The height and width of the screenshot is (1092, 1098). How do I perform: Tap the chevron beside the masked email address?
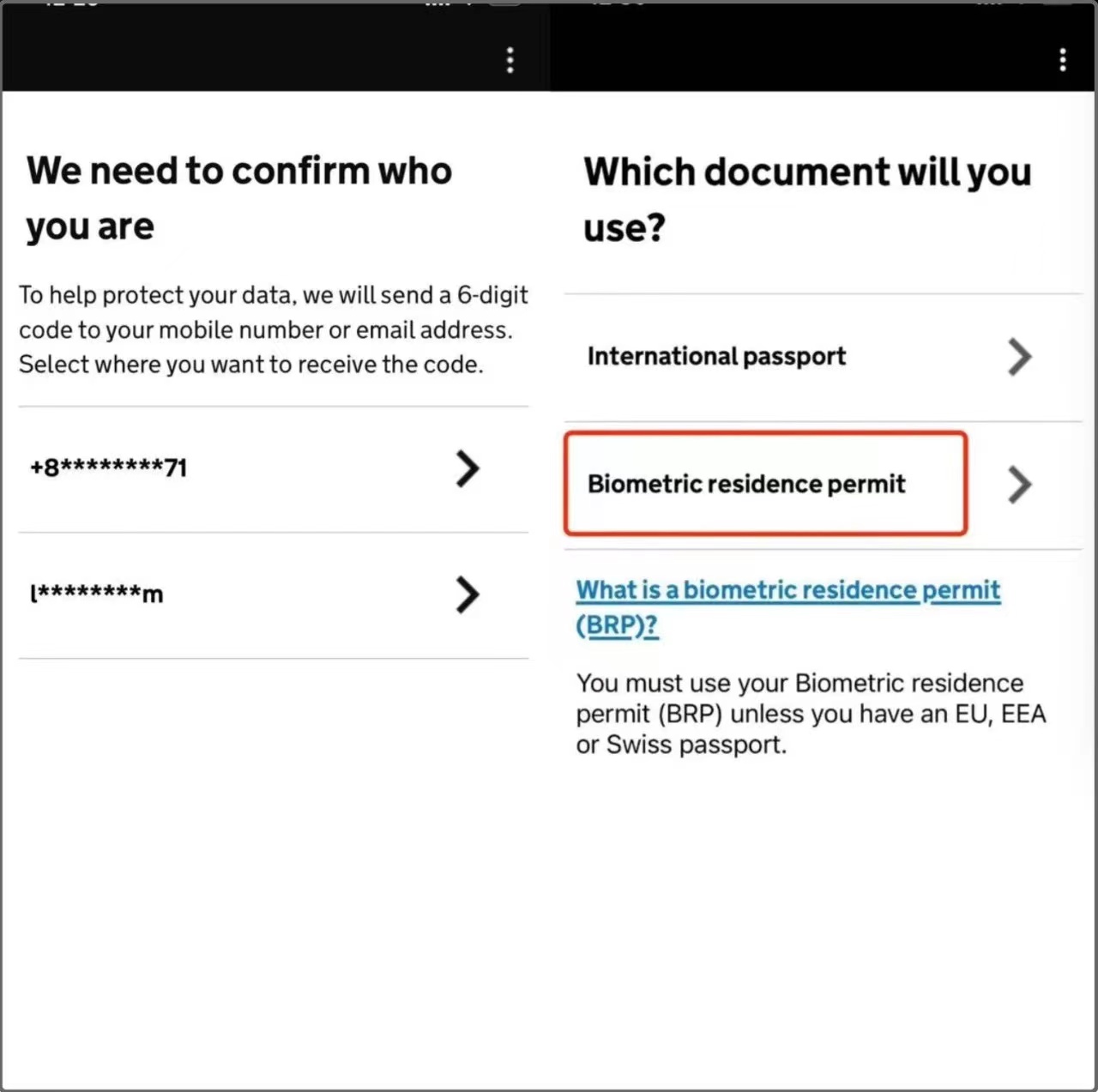pos(467,594)
